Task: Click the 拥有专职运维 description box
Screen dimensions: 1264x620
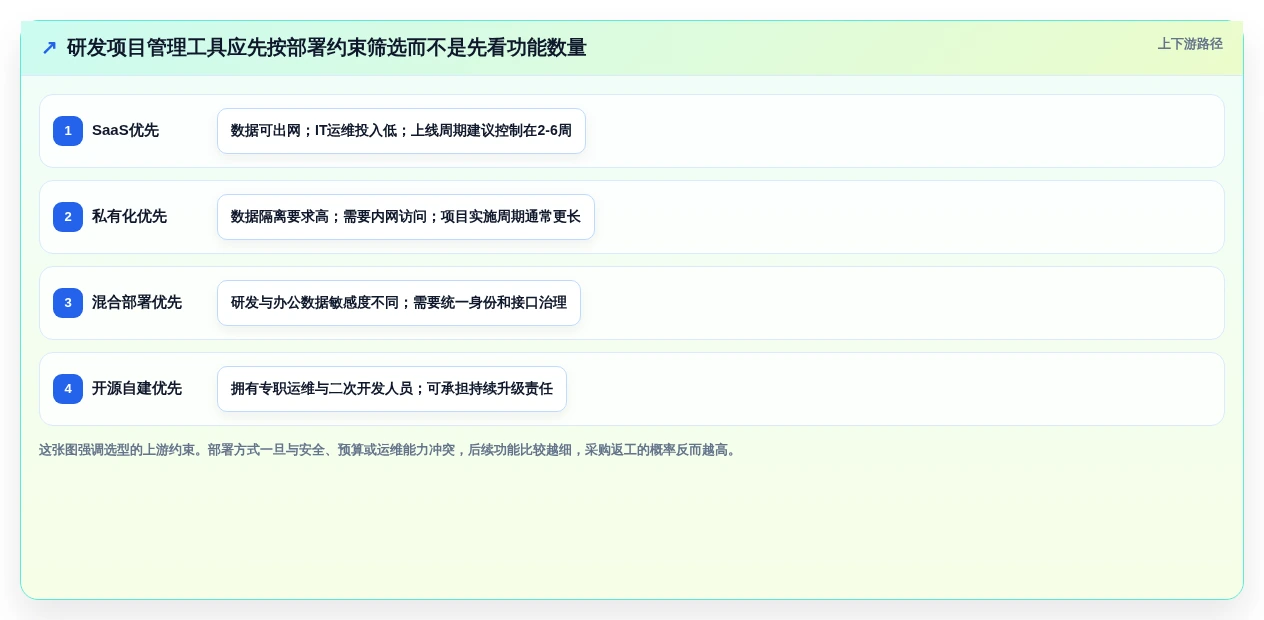Action: [392, 389]
